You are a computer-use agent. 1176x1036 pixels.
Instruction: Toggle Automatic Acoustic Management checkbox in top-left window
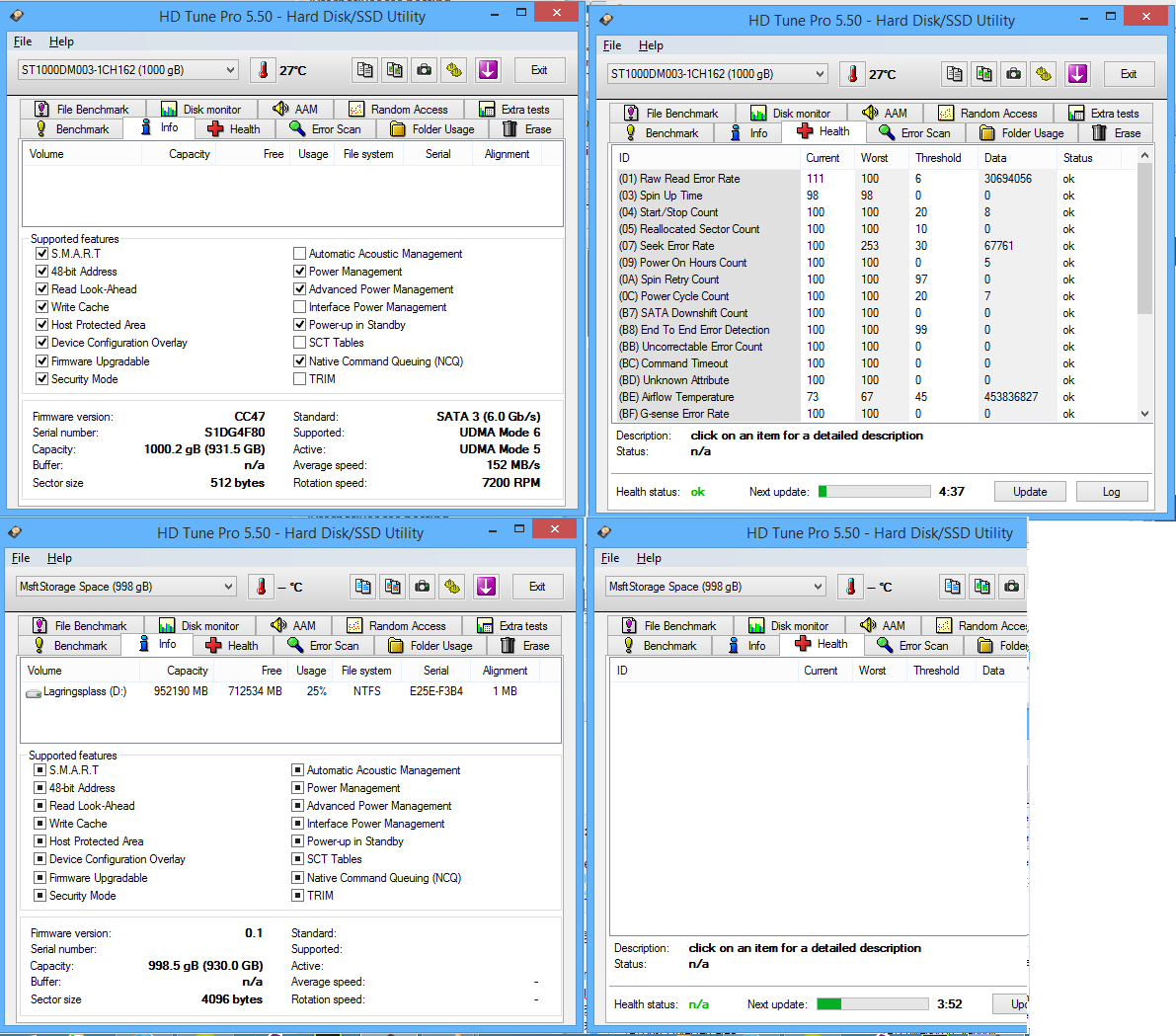click(x=300, y=254)
